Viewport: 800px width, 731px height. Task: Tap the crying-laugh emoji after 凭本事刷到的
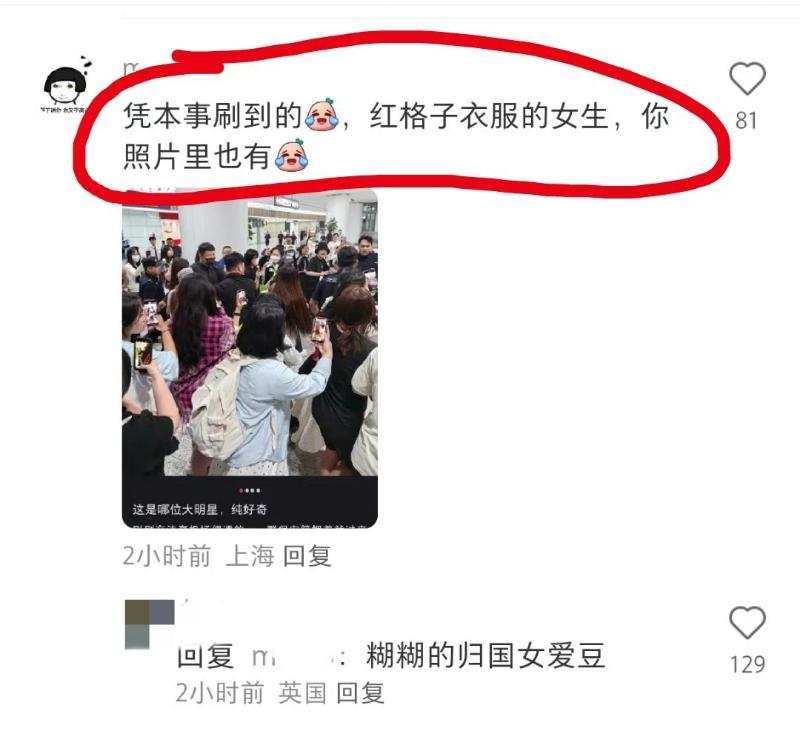click(321, 114)
